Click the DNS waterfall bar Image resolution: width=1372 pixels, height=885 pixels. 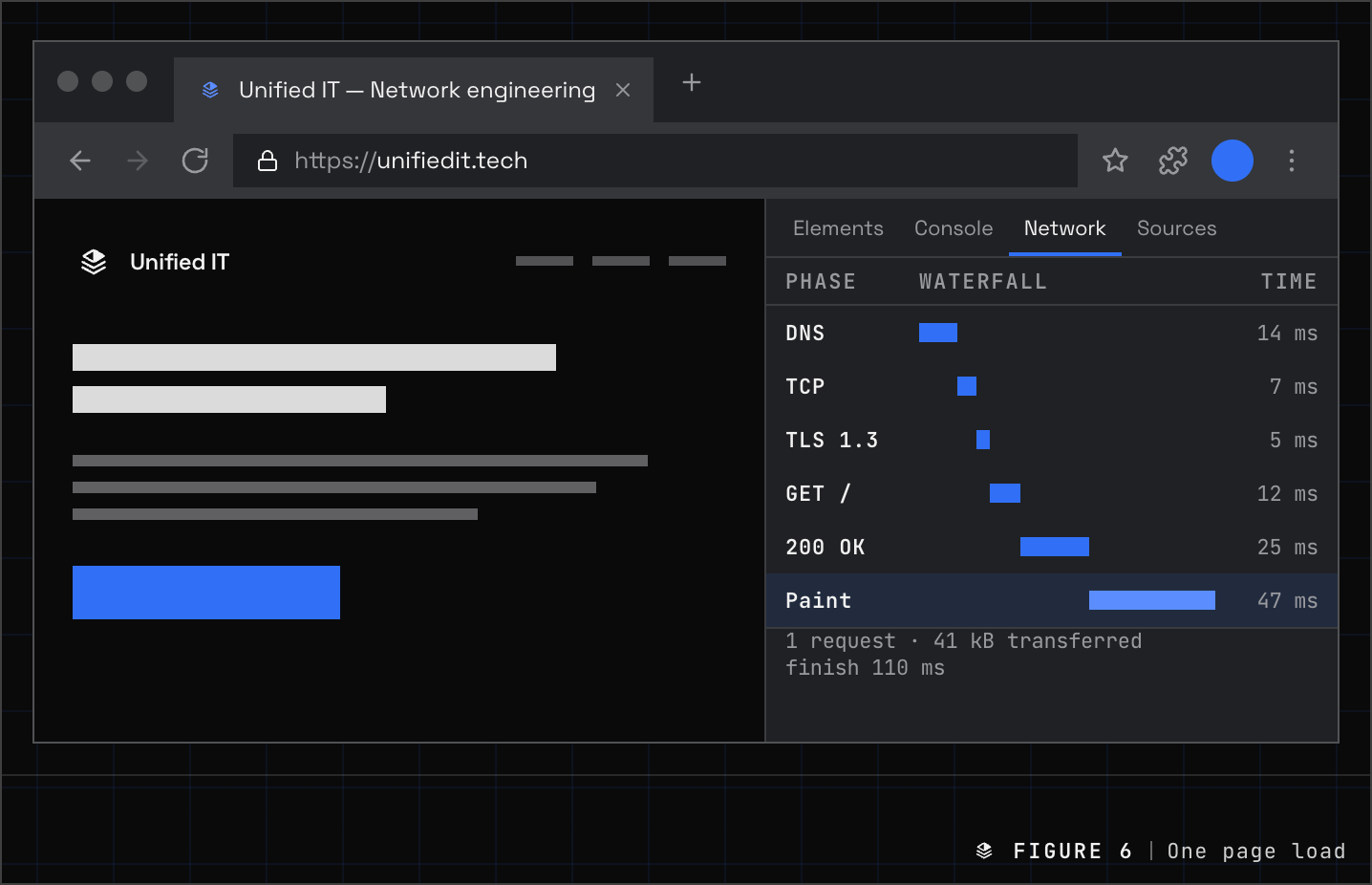938,333
